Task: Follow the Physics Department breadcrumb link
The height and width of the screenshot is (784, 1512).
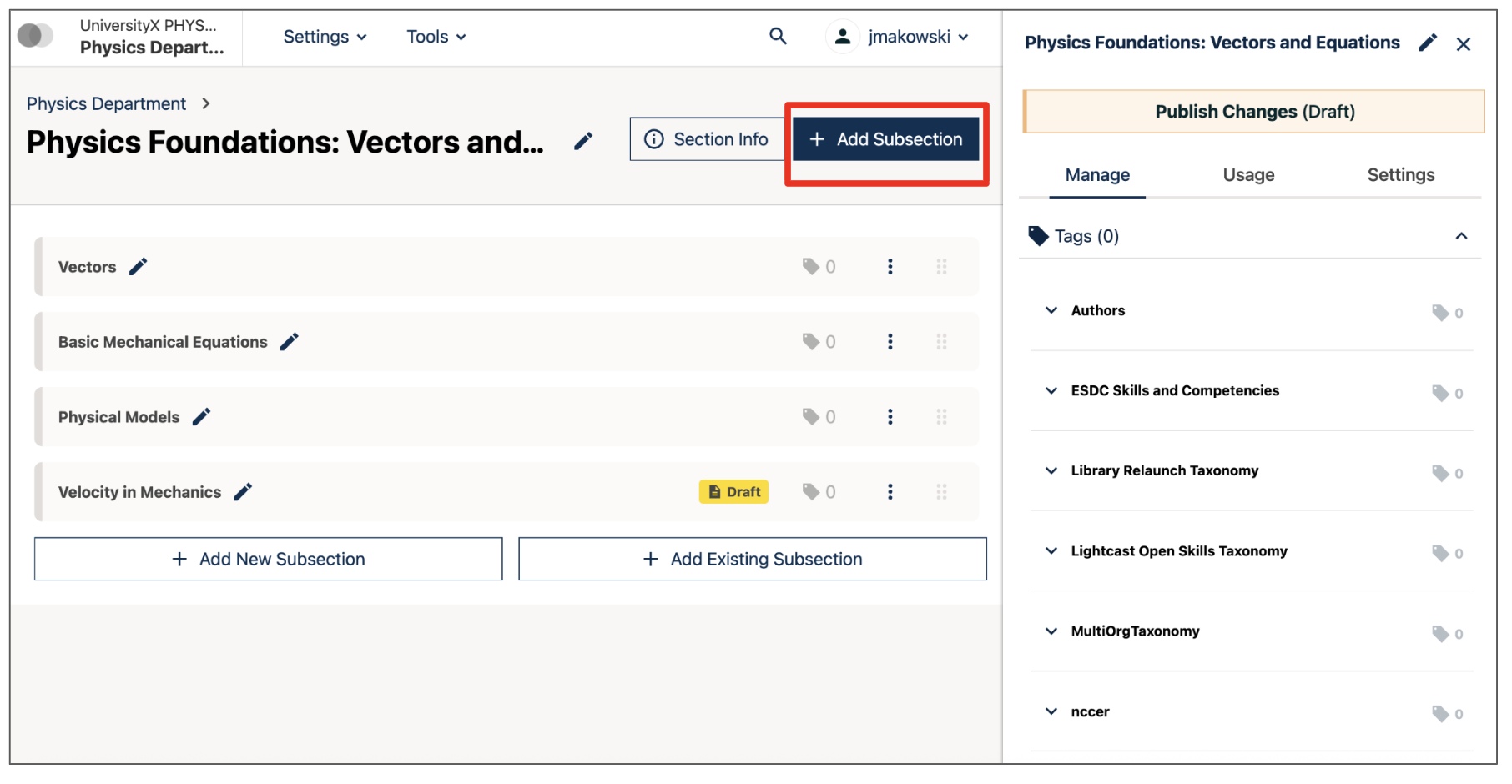Action: pyautogui.click(x=106, y=103)
